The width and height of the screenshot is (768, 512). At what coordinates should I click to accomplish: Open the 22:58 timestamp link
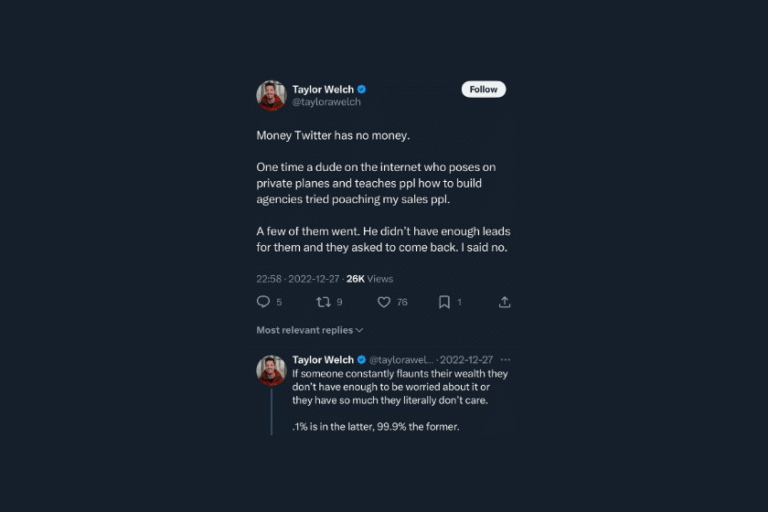coord(269,279)
